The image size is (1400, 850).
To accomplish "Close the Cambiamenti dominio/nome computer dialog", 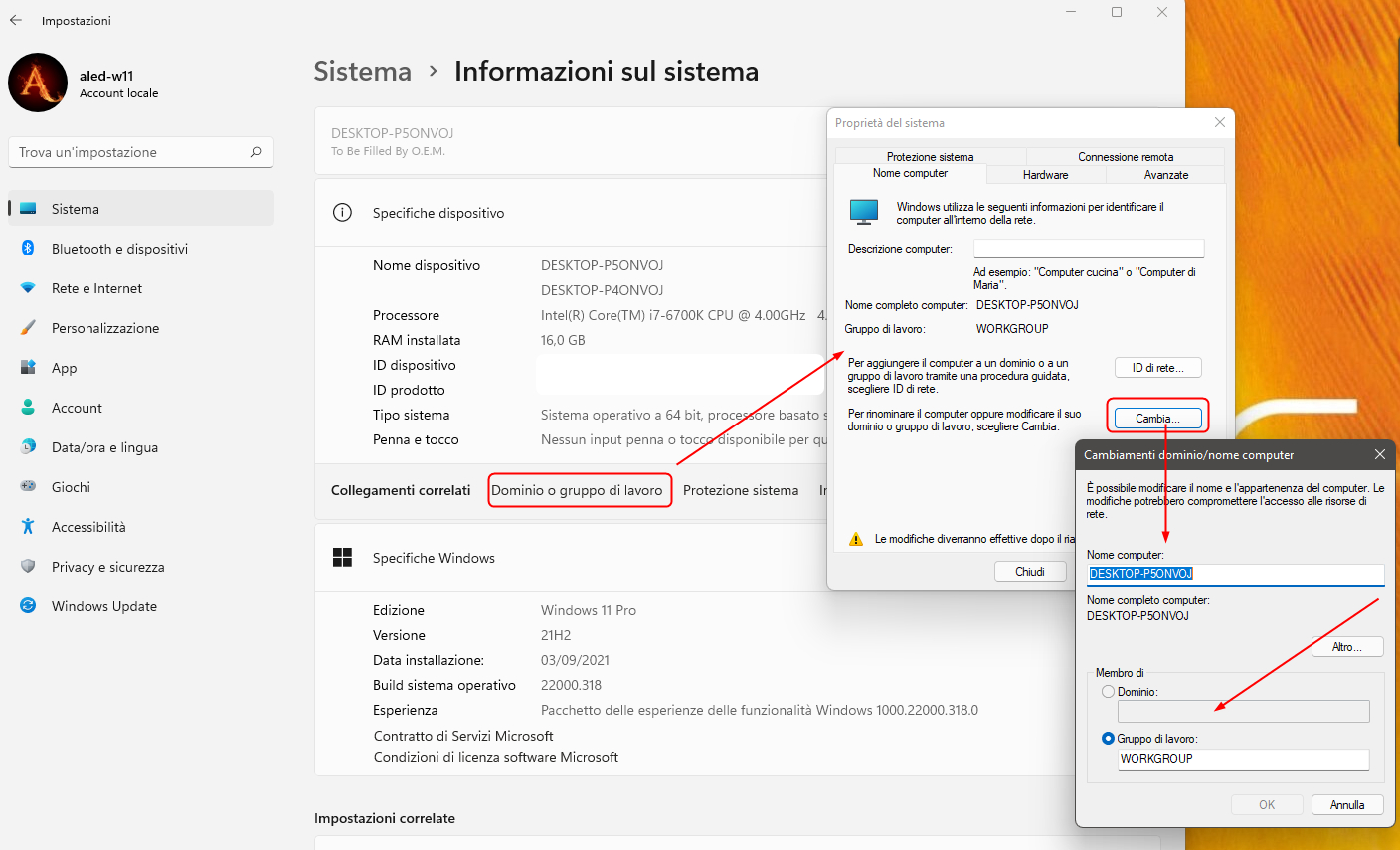I will 1380,454.
